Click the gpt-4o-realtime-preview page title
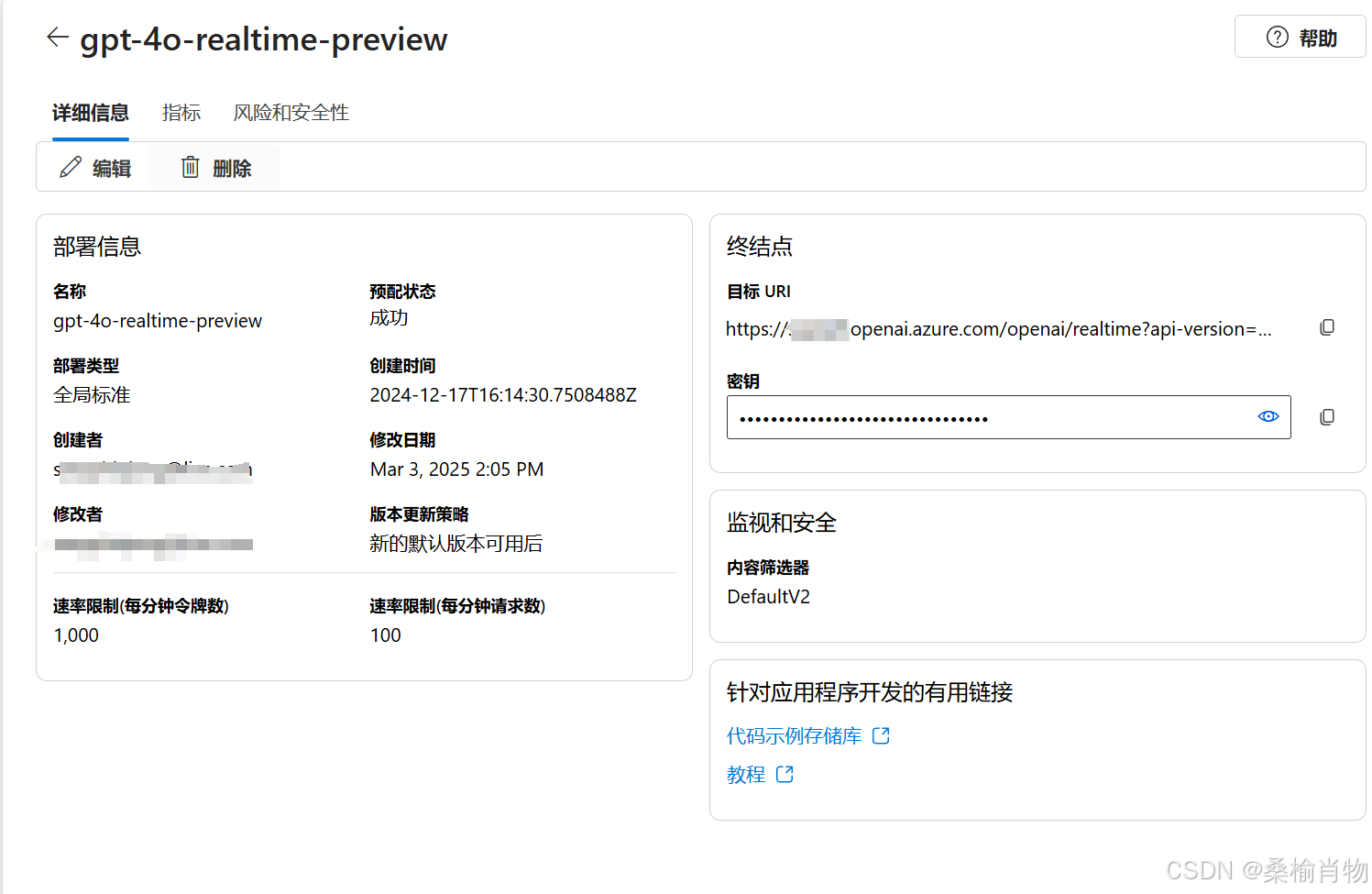 (264, 39)
